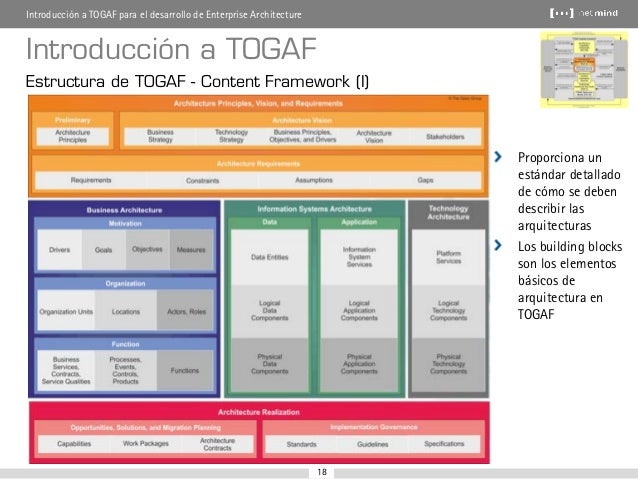
Task: Click 'Business Services, Contracts, Service Qualities' block
Action: pos(66,370)
